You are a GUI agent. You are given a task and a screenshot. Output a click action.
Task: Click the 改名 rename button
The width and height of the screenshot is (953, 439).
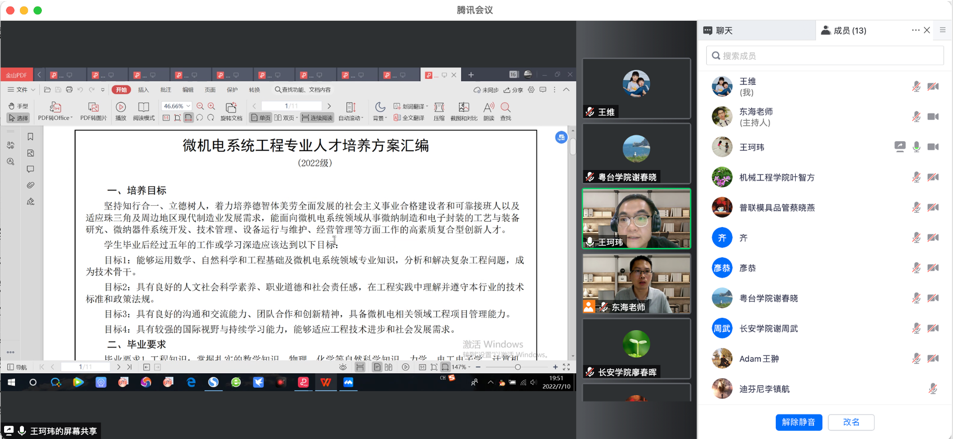[x=851, y=422]
